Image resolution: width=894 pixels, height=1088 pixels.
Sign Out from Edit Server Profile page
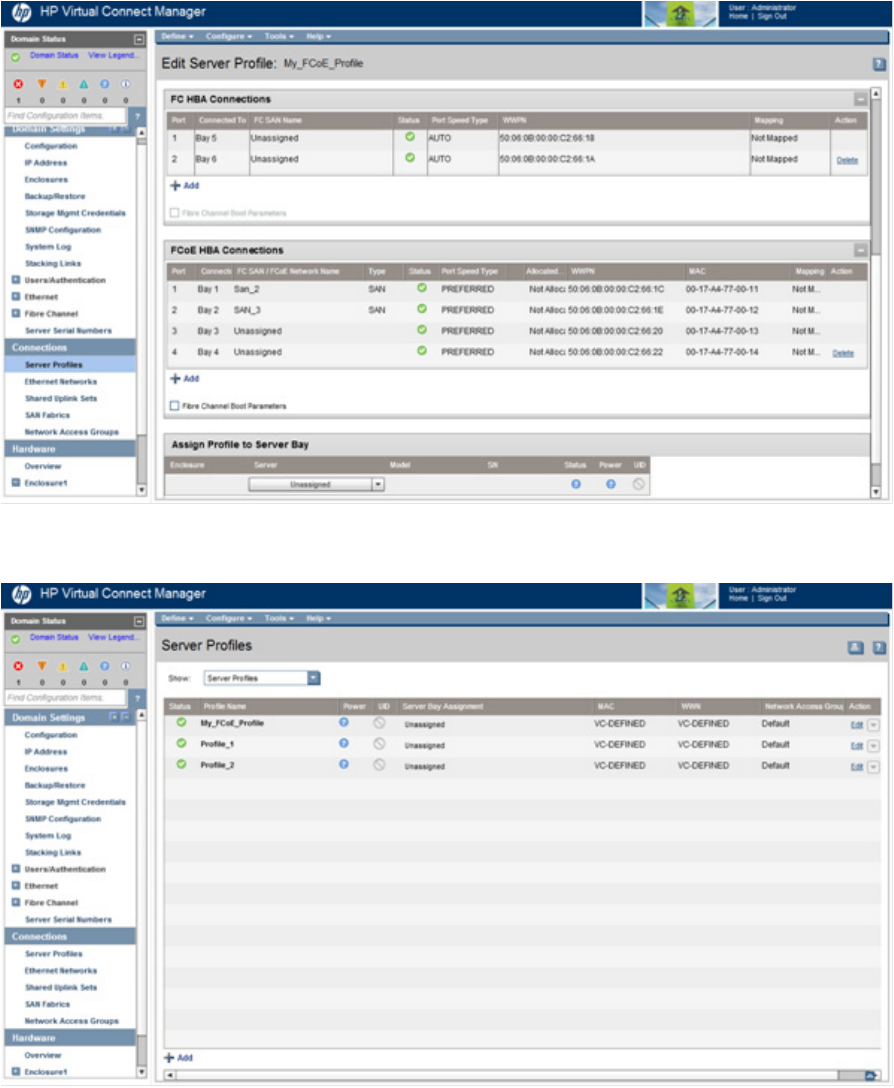773,17
